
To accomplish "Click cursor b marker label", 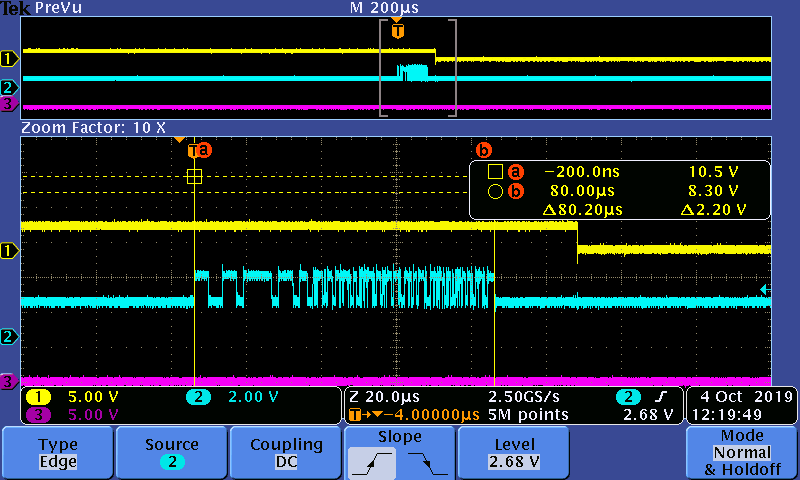I will pos(484,150).
